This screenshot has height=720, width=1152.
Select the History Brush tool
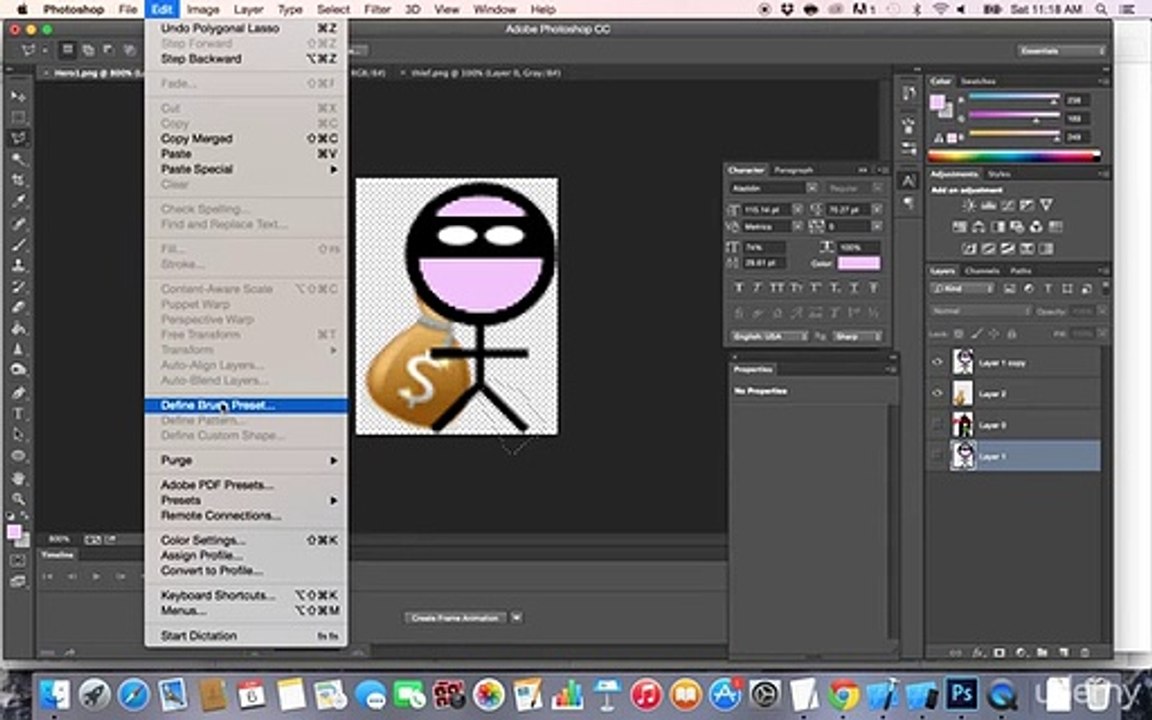(x=18, y=287)
